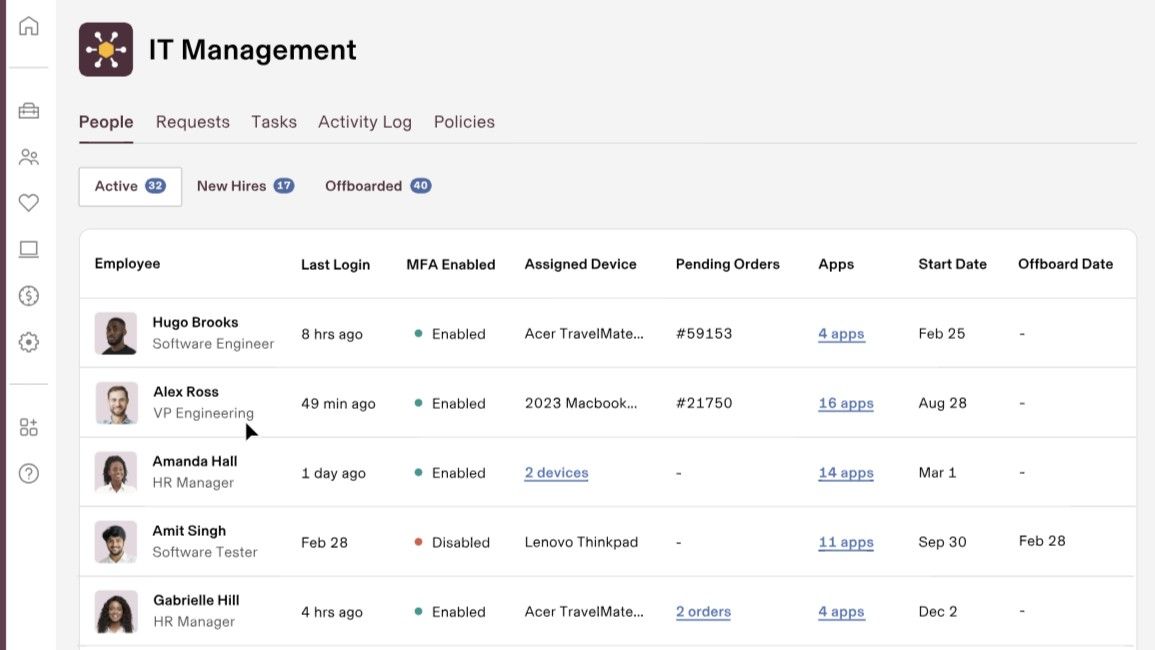Open the Activity Log tab
1155x650 pixels.
(365, 122)
